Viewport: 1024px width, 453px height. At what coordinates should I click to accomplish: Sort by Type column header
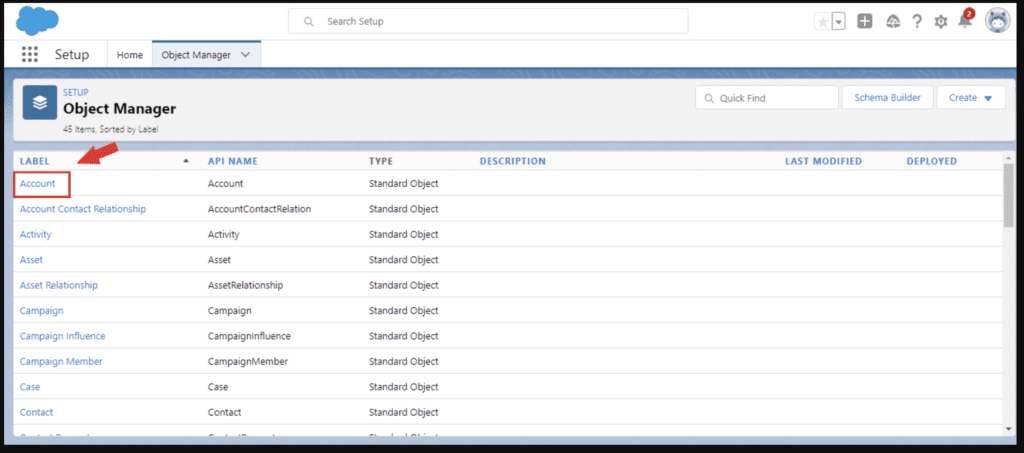[381, 161]
